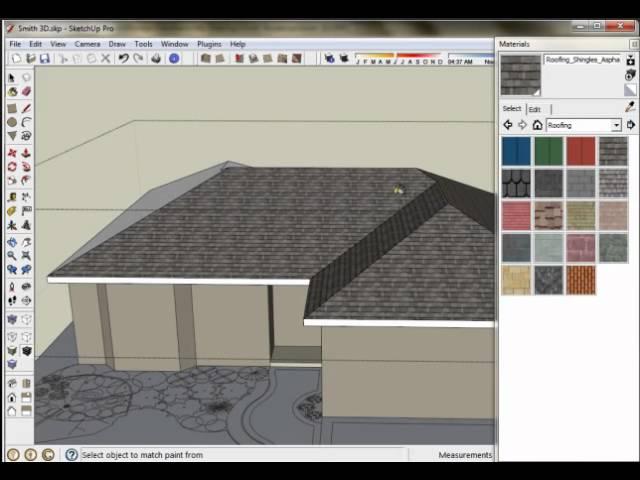
Task: Open the Plugins menu
Action: (209, 44)
